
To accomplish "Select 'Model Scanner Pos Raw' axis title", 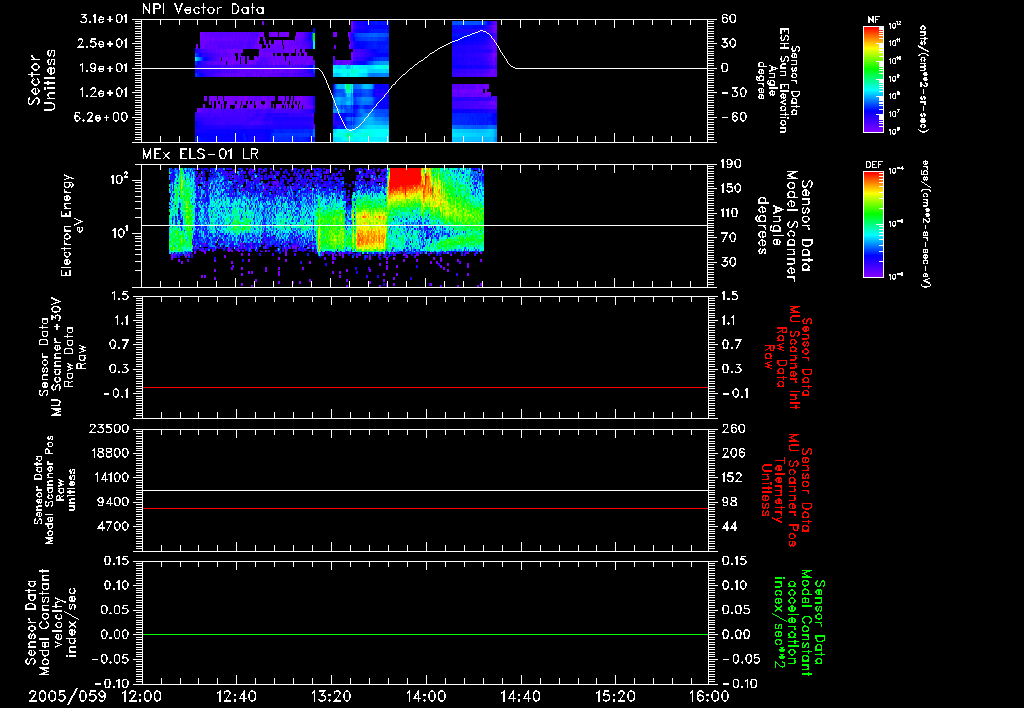I will [x=55, y=490].
